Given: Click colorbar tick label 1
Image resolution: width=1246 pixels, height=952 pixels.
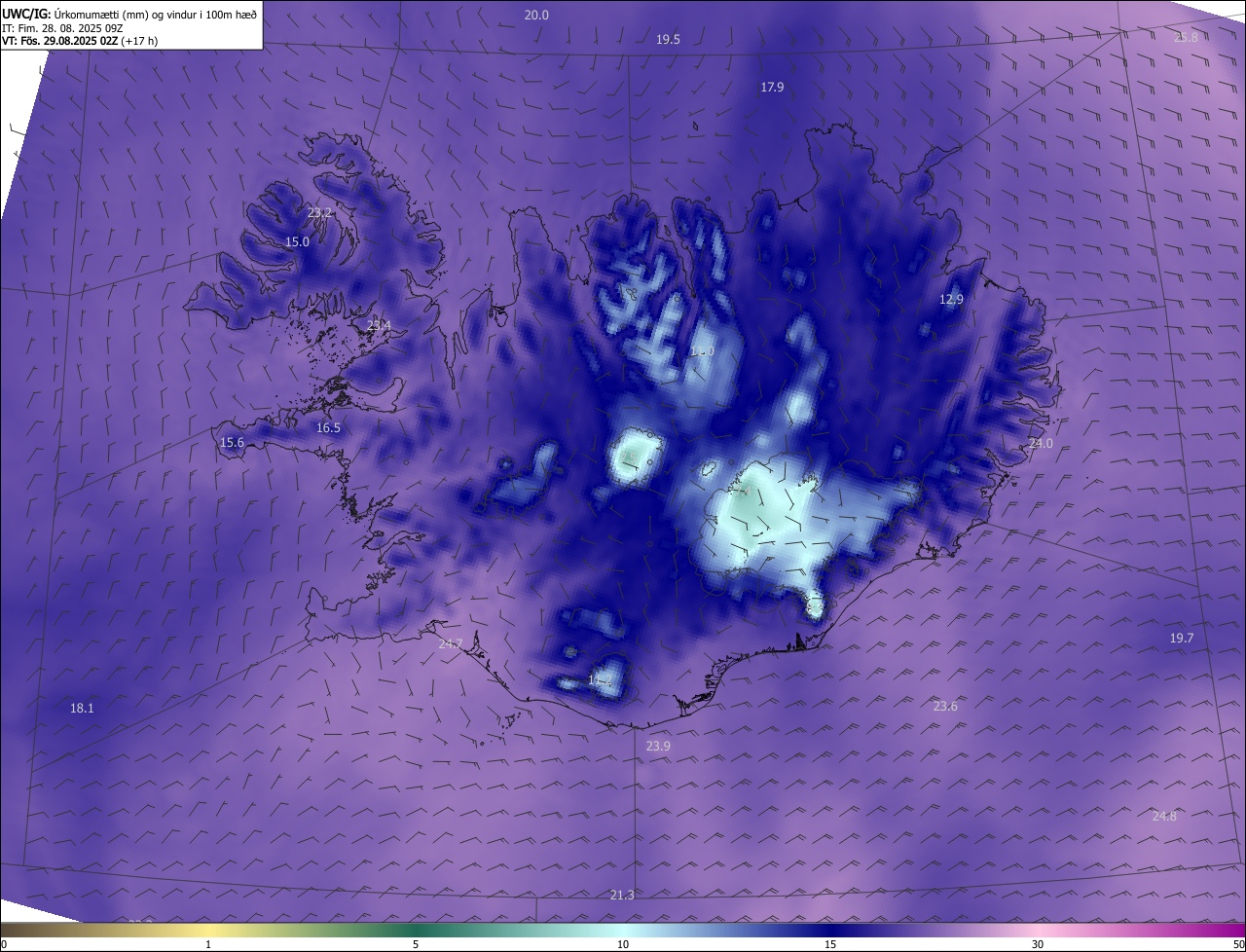Looking at the screenshot, I should pyautogui.click(x=208, y=944).
